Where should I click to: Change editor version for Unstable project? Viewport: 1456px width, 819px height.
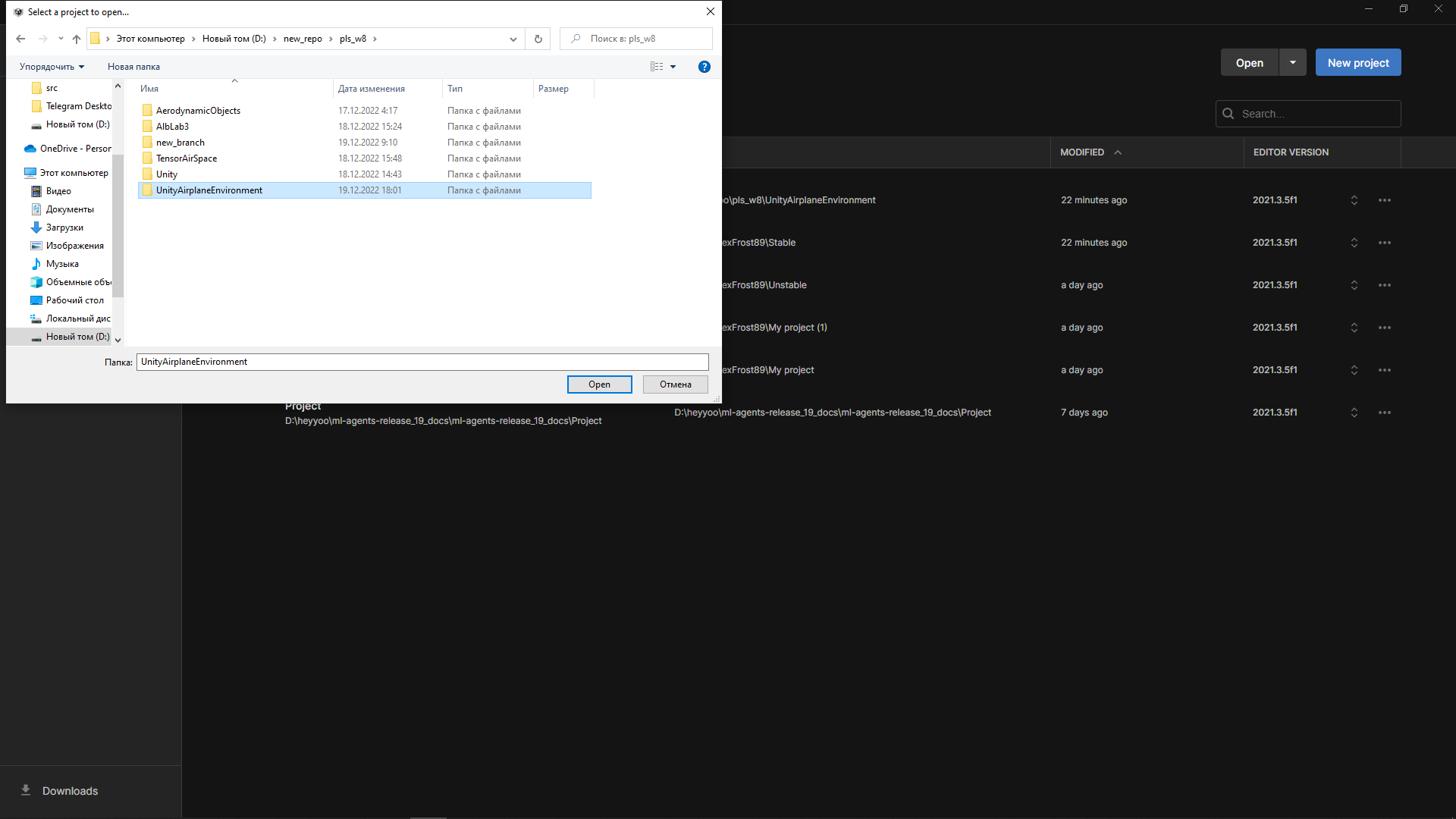point(1354,285)
